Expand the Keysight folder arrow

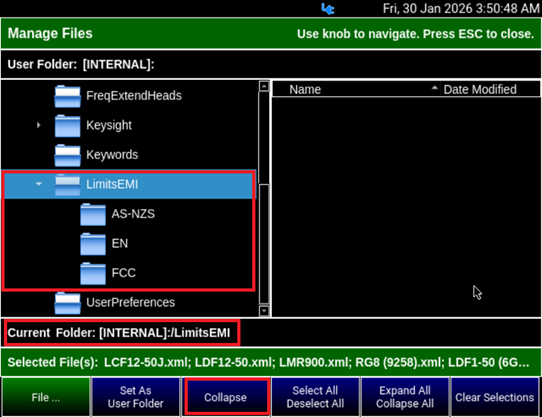click(x=38, y=125)
